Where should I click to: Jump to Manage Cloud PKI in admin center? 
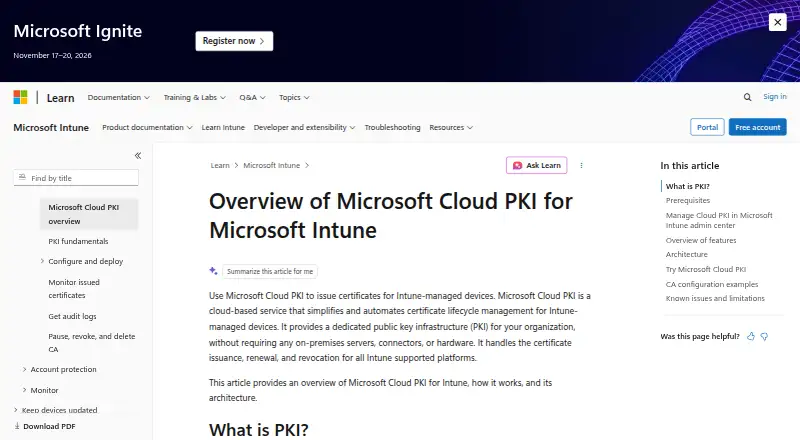[719, 221]
